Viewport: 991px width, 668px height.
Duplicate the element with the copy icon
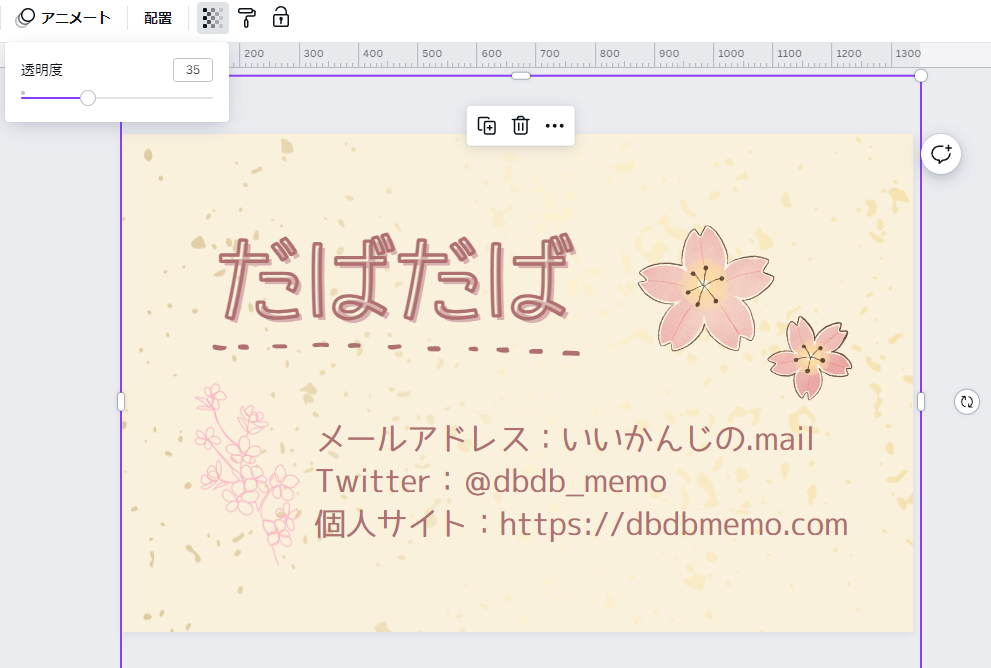(x=487, y=126)
